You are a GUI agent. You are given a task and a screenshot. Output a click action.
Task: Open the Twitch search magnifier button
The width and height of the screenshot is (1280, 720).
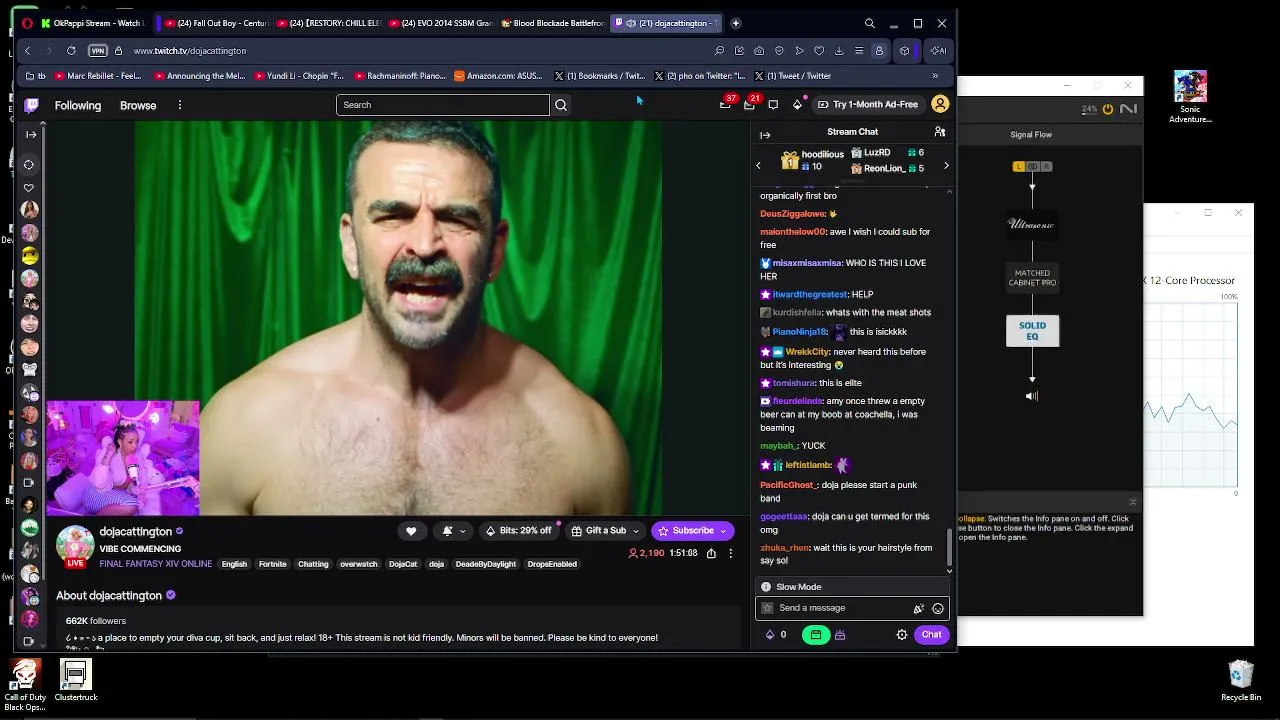(x=561, y=105)
